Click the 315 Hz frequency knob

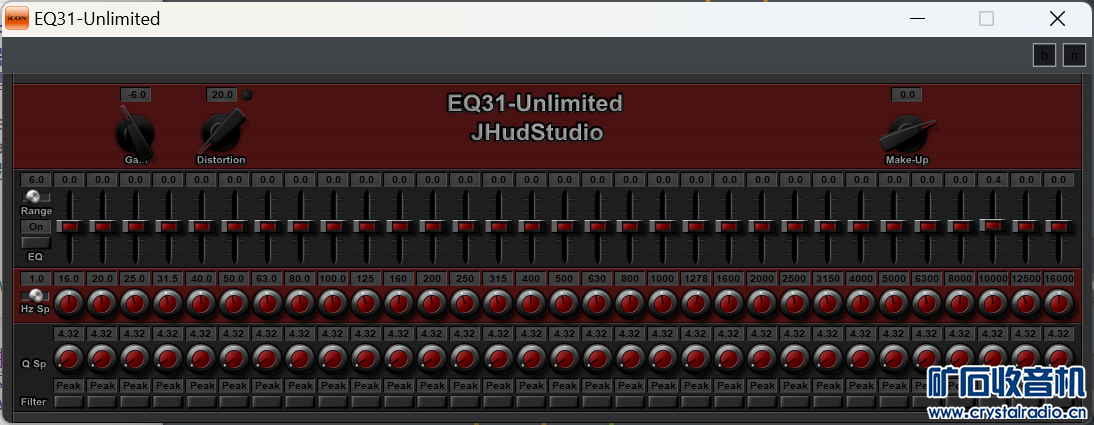[x=498, y=304]
